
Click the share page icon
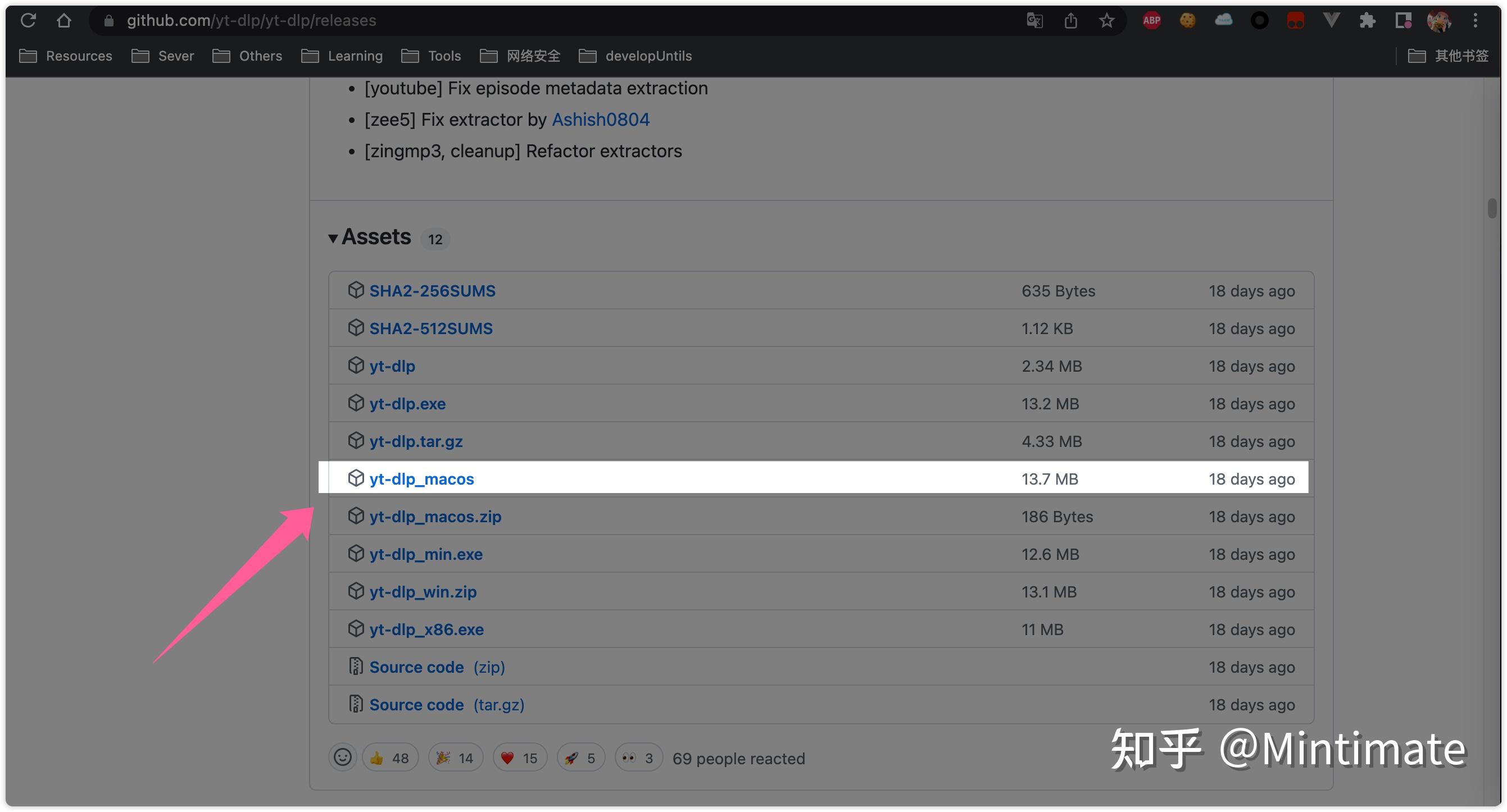[x=1070, y=20]
